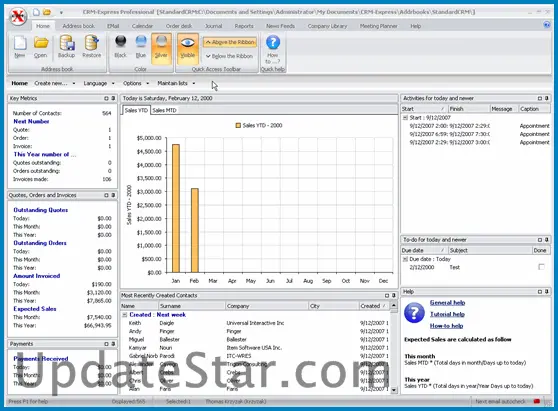The width and height of the screenshot is (558, 411).
Task: Select contact row Keith Daigle
Action: 255,323
